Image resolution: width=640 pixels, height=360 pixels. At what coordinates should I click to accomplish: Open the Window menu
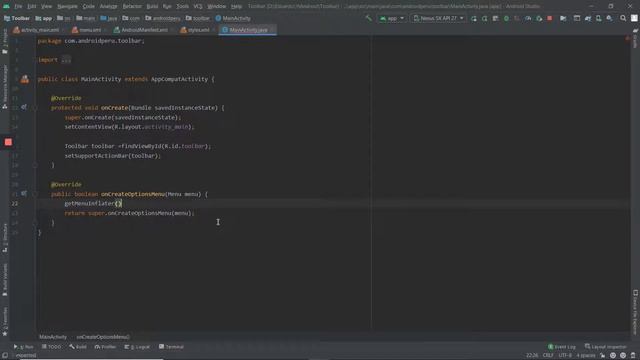point(217,6)
